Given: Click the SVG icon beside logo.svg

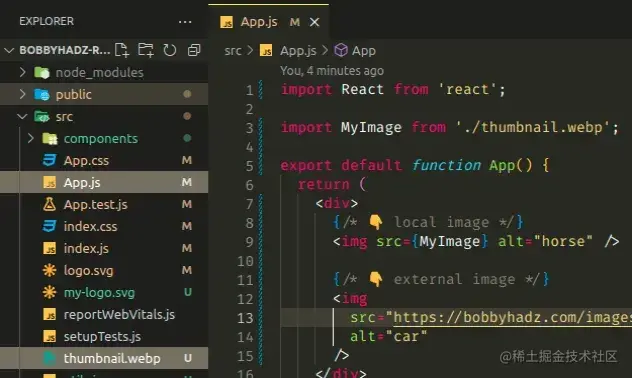Looking at the screenshot, I should [50, 270].
